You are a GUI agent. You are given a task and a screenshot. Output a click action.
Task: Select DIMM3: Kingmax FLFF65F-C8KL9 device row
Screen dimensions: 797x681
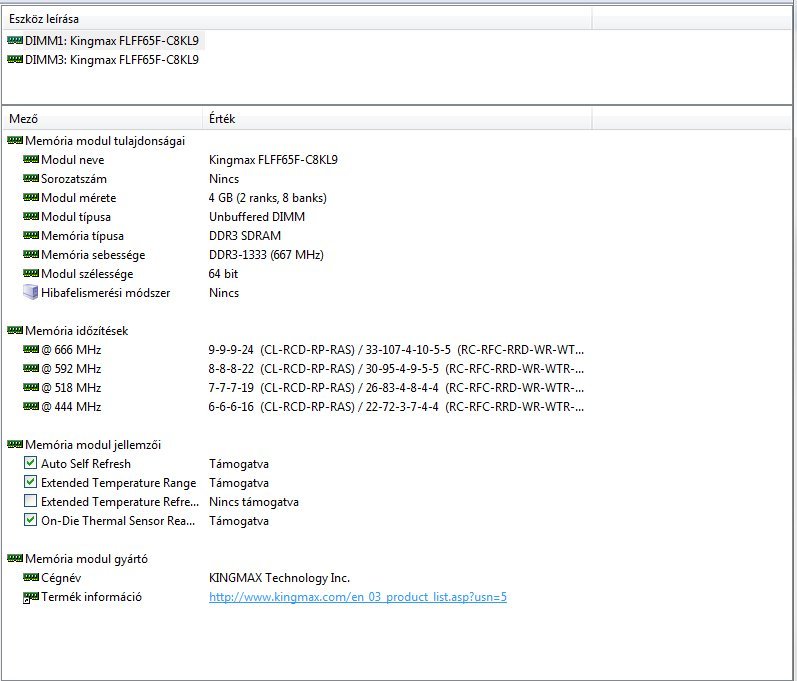click(104, 60)
